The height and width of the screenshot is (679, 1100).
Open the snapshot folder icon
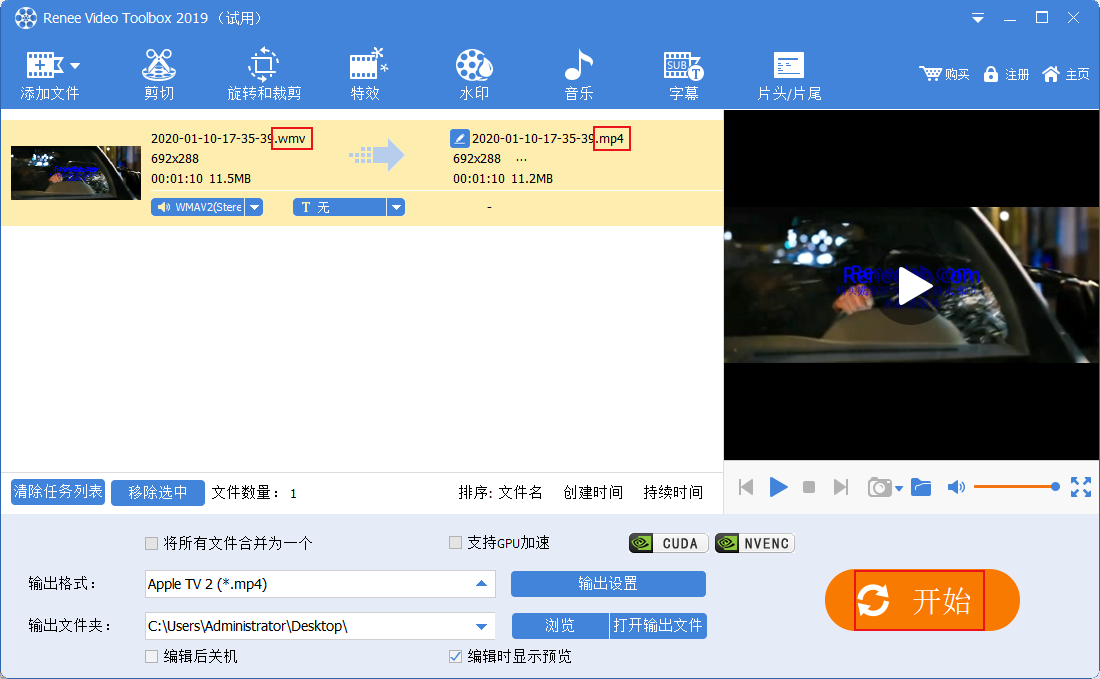coord(921,487)
